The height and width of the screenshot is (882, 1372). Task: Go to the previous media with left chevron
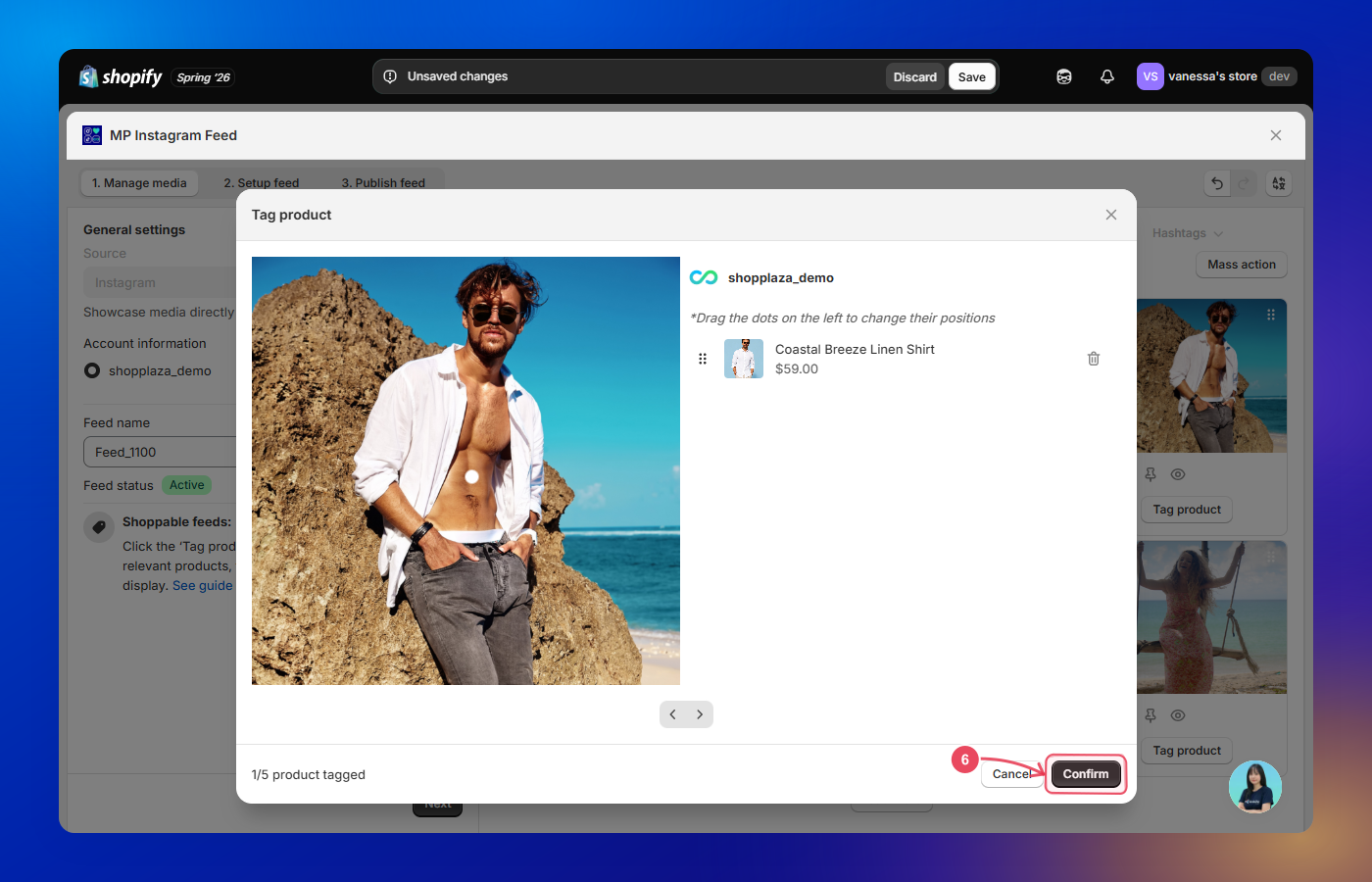tap(673, 714)
